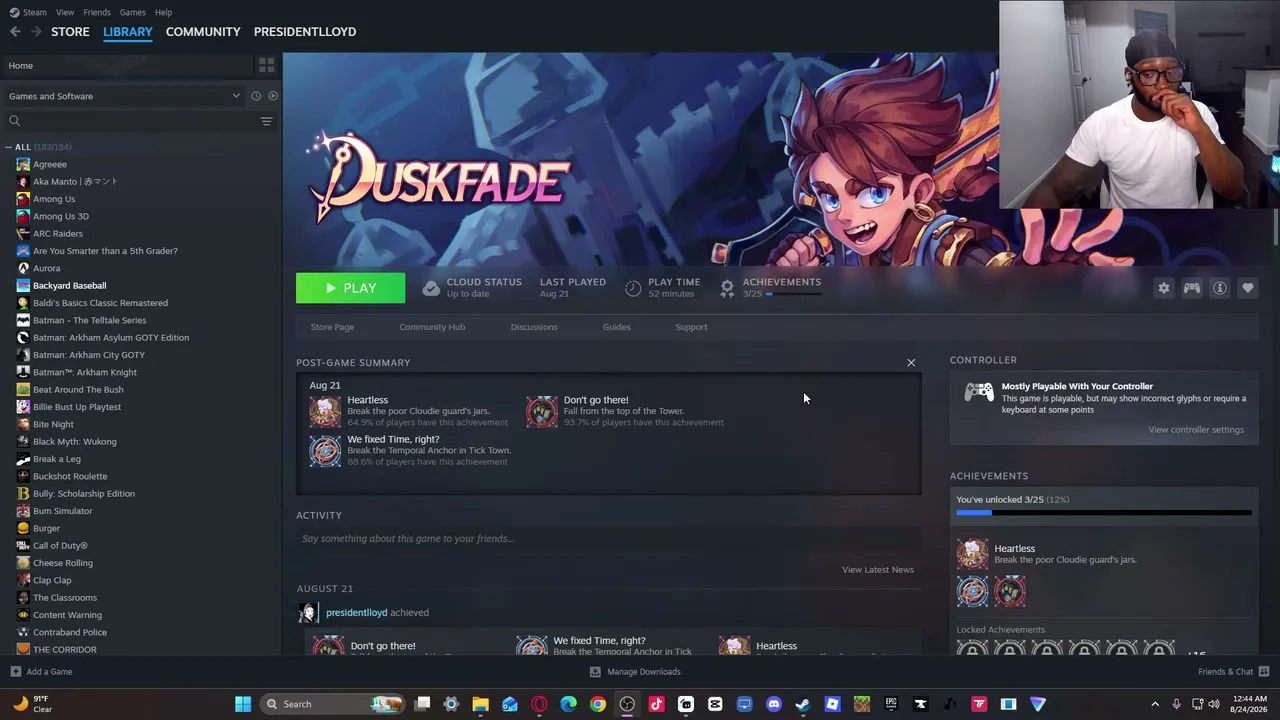1280x720 pixels.
Task: Click the Add a Game plus icon
Action: (15, 672)
